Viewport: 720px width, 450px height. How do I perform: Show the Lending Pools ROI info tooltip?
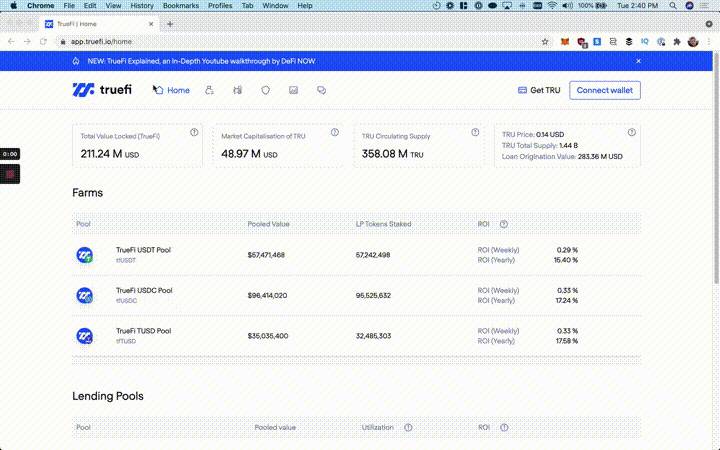504,428
